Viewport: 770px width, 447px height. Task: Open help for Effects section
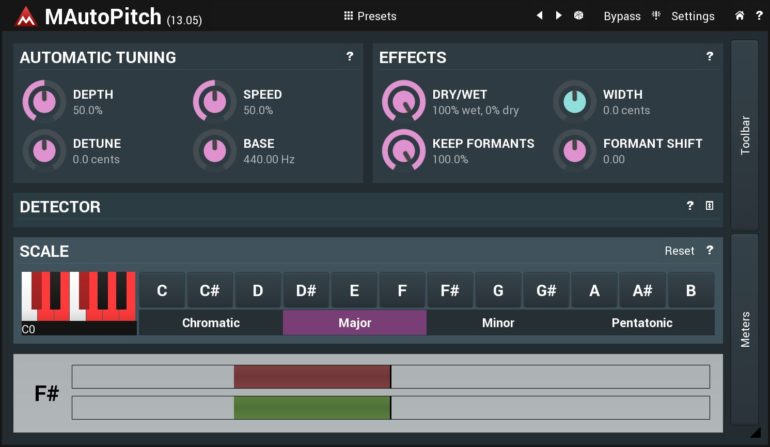pyautogui.click(x=709, y=57)
